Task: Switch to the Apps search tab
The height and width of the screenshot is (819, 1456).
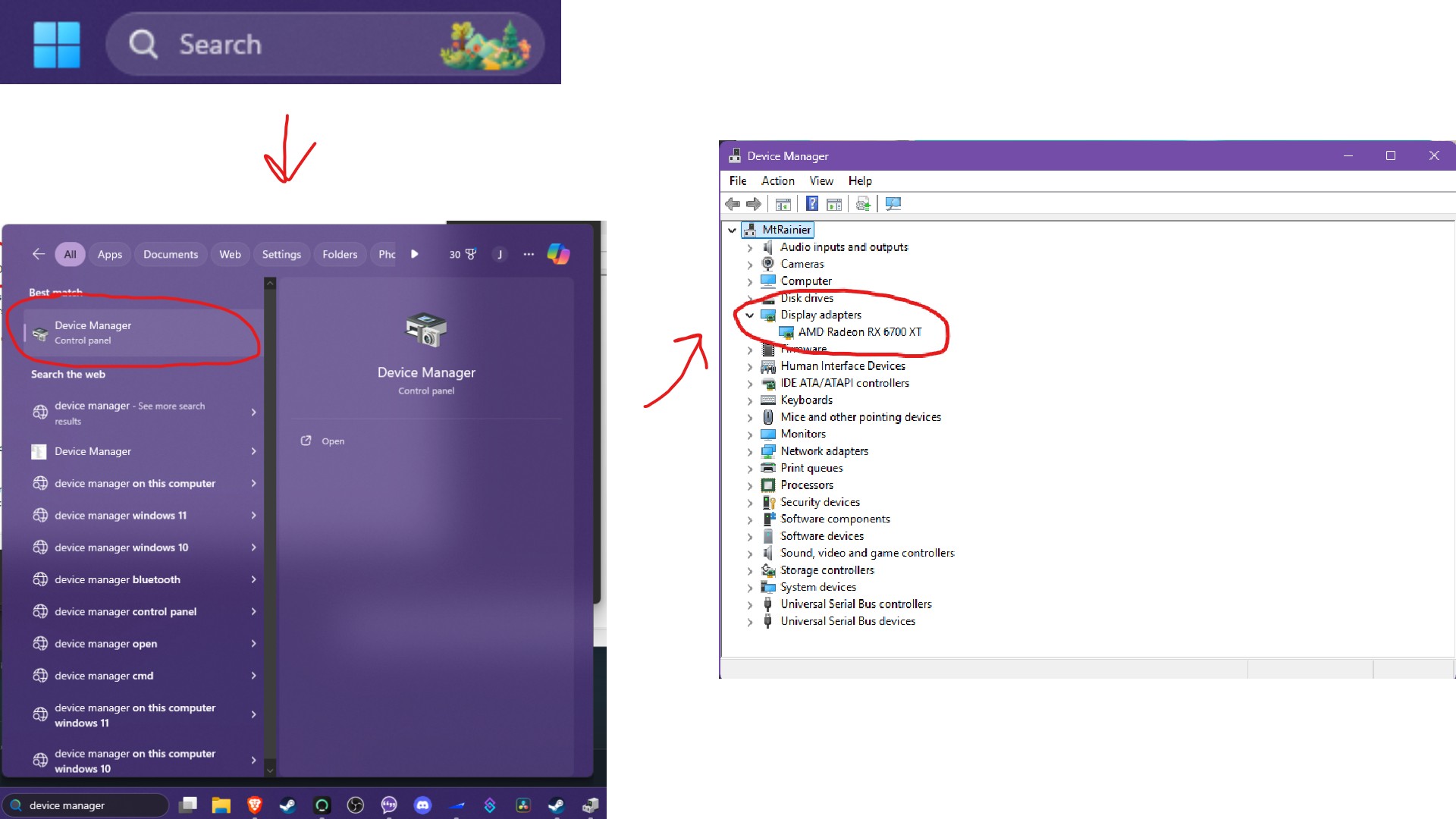Action: click(109, 254)
